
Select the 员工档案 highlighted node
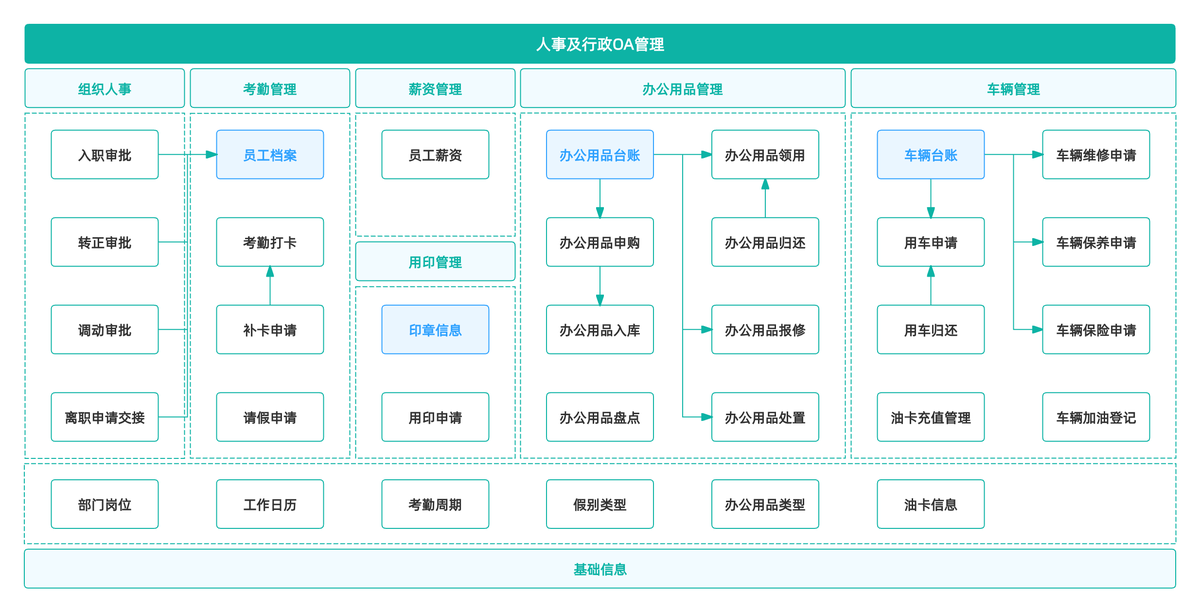(268, 154)
